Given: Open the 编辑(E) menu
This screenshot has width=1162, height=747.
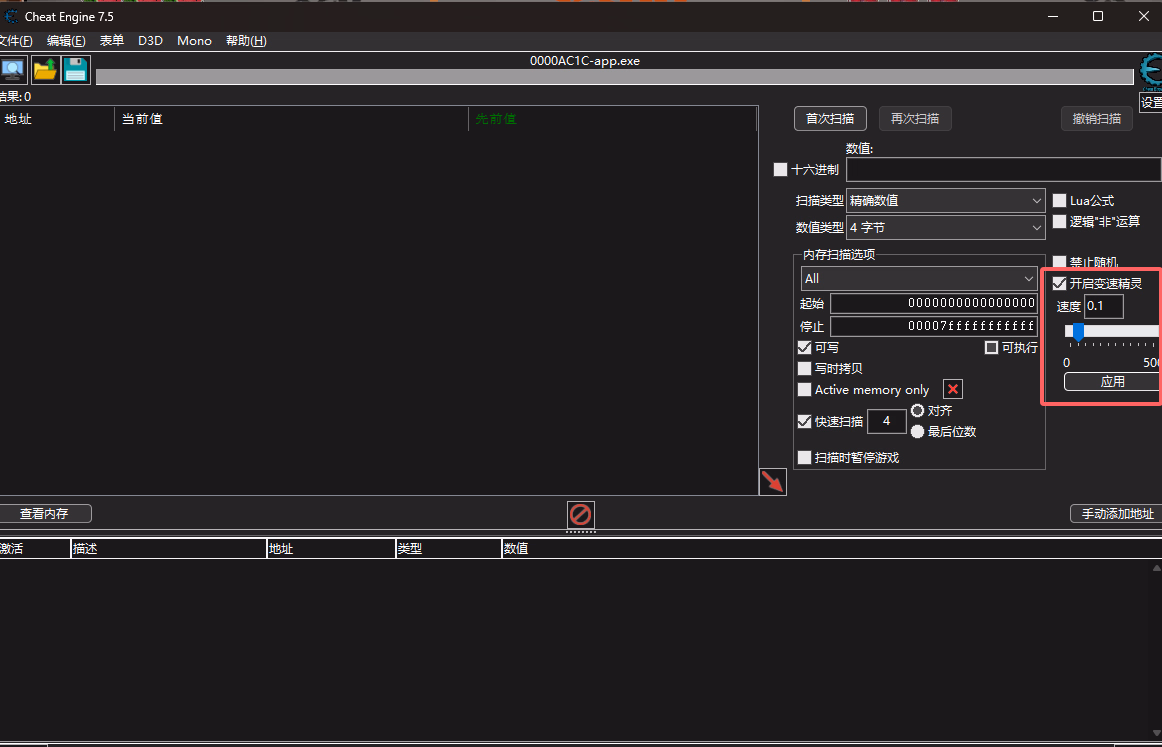Looking at the screenshot, I should tap(66, 41).
